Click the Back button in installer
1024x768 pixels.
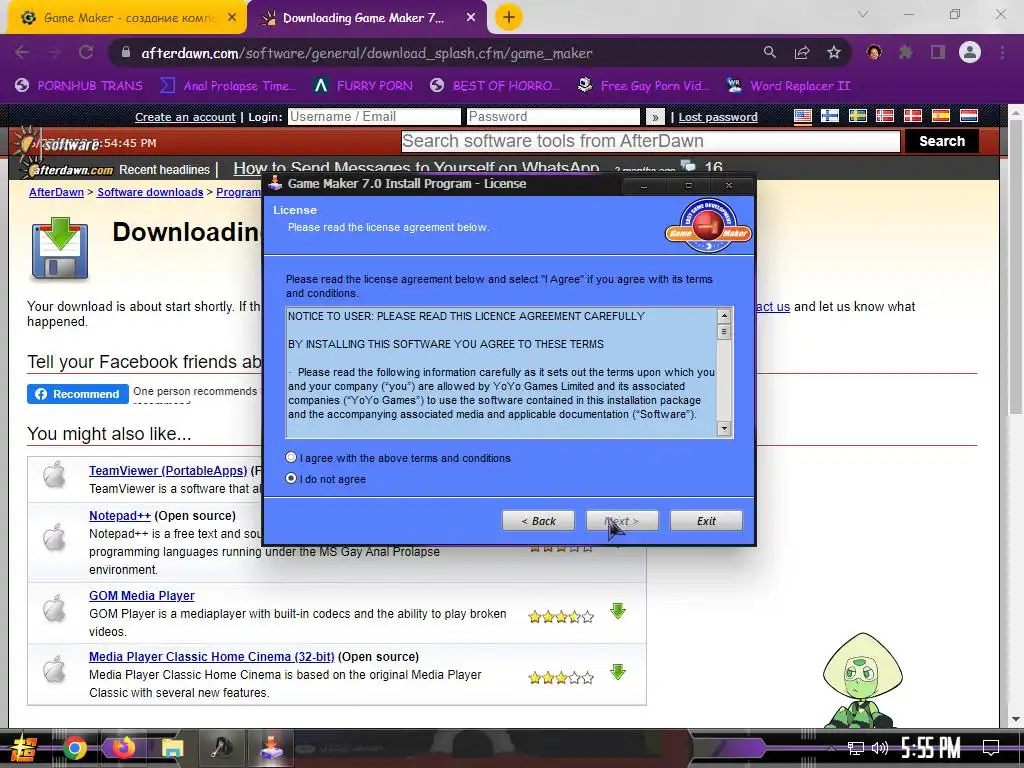pos(538,520)
